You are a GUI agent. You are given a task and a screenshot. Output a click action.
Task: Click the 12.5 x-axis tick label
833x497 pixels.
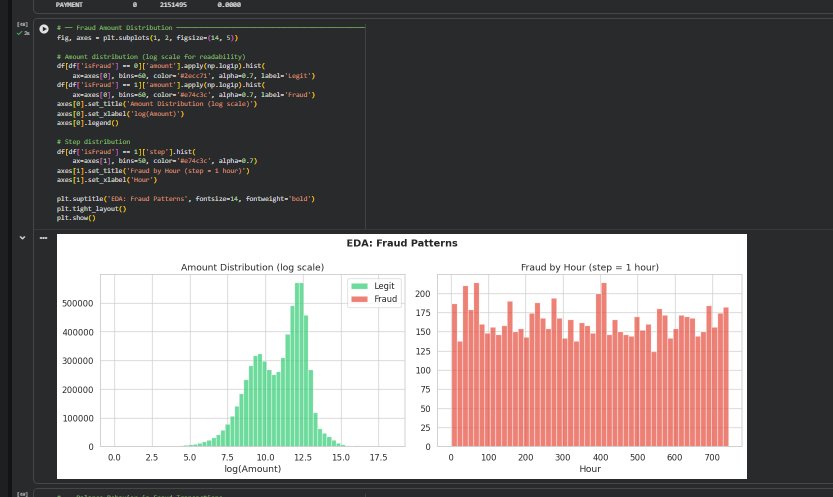coord(302,457)
